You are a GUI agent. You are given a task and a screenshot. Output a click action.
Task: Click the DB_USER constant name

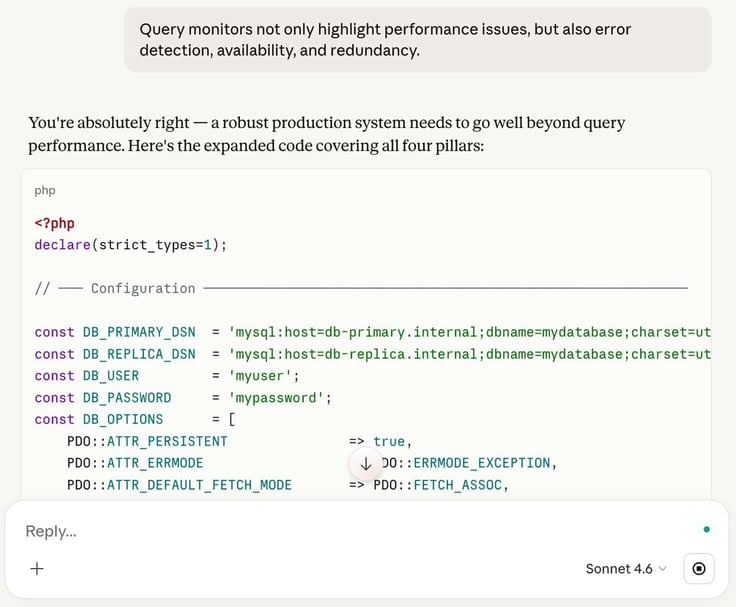(x=111, y=376)
